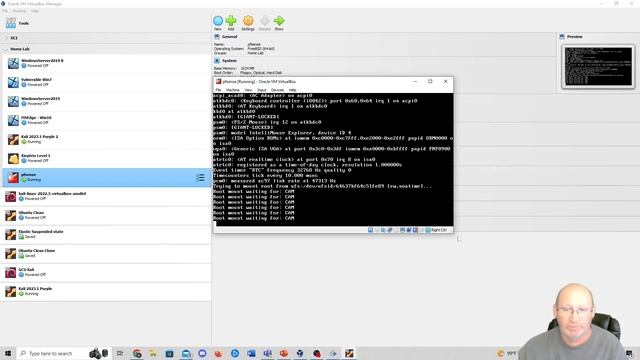Select the pfsense machine row
The image size is (640, 360).
(107, 178)
